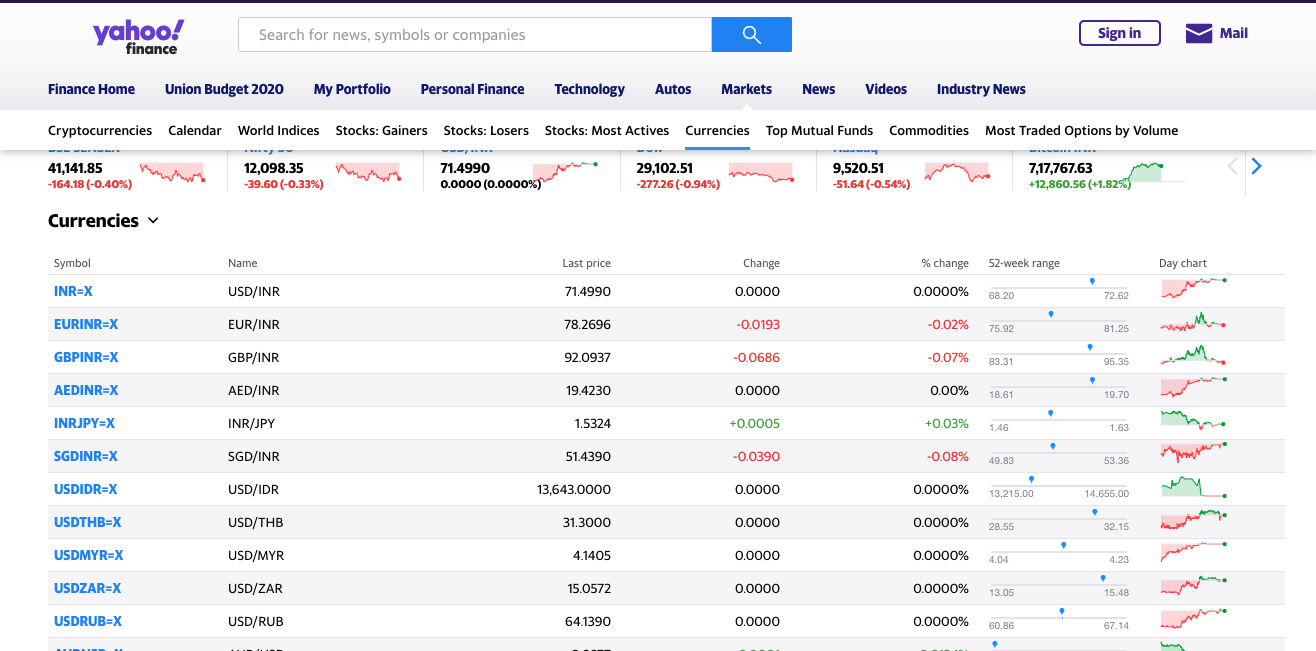The height and width of the screenshot is (651, 1316).
Task: Open the USD/RUB row day chart
Action: 1194,619
